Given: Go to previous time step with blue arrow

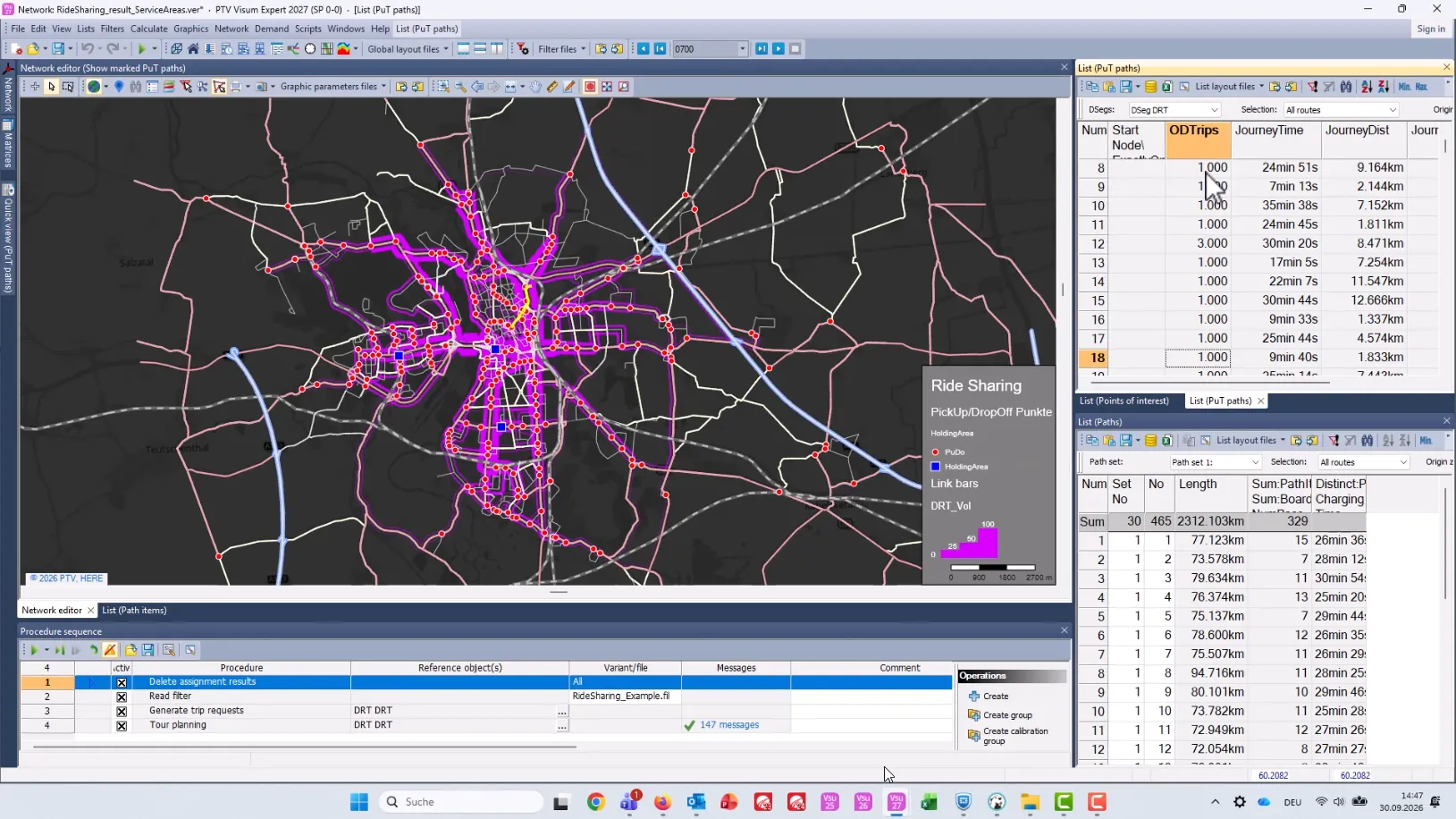Looking at the screenshot, I should tap(644, 49).
